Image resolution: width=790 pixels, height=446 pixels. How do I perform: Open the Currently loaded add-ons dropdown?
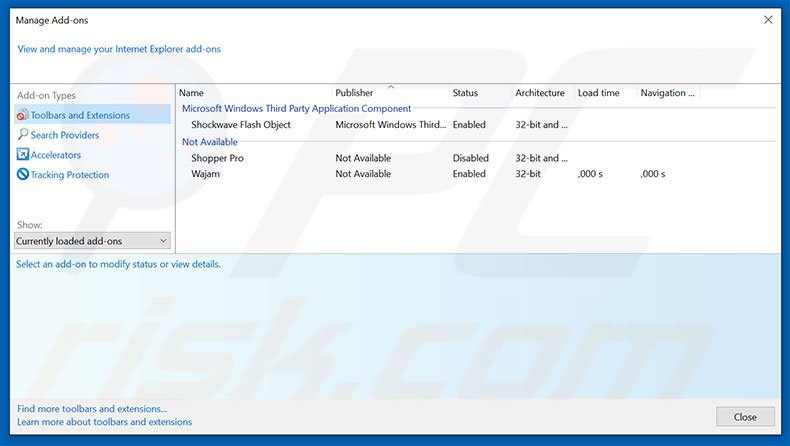click(x=93, y=241)
